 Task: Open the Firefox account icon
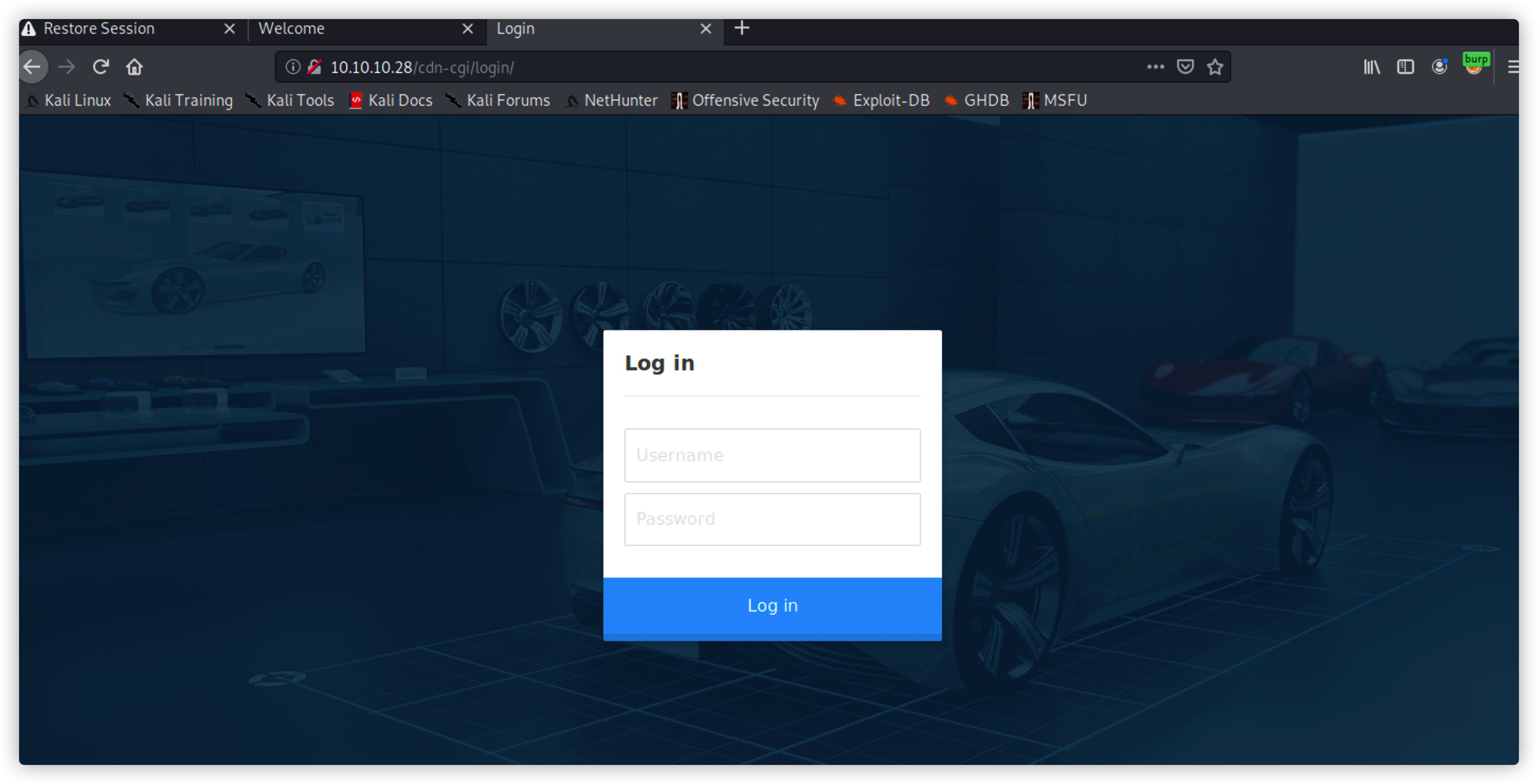tap(1440, 67)
